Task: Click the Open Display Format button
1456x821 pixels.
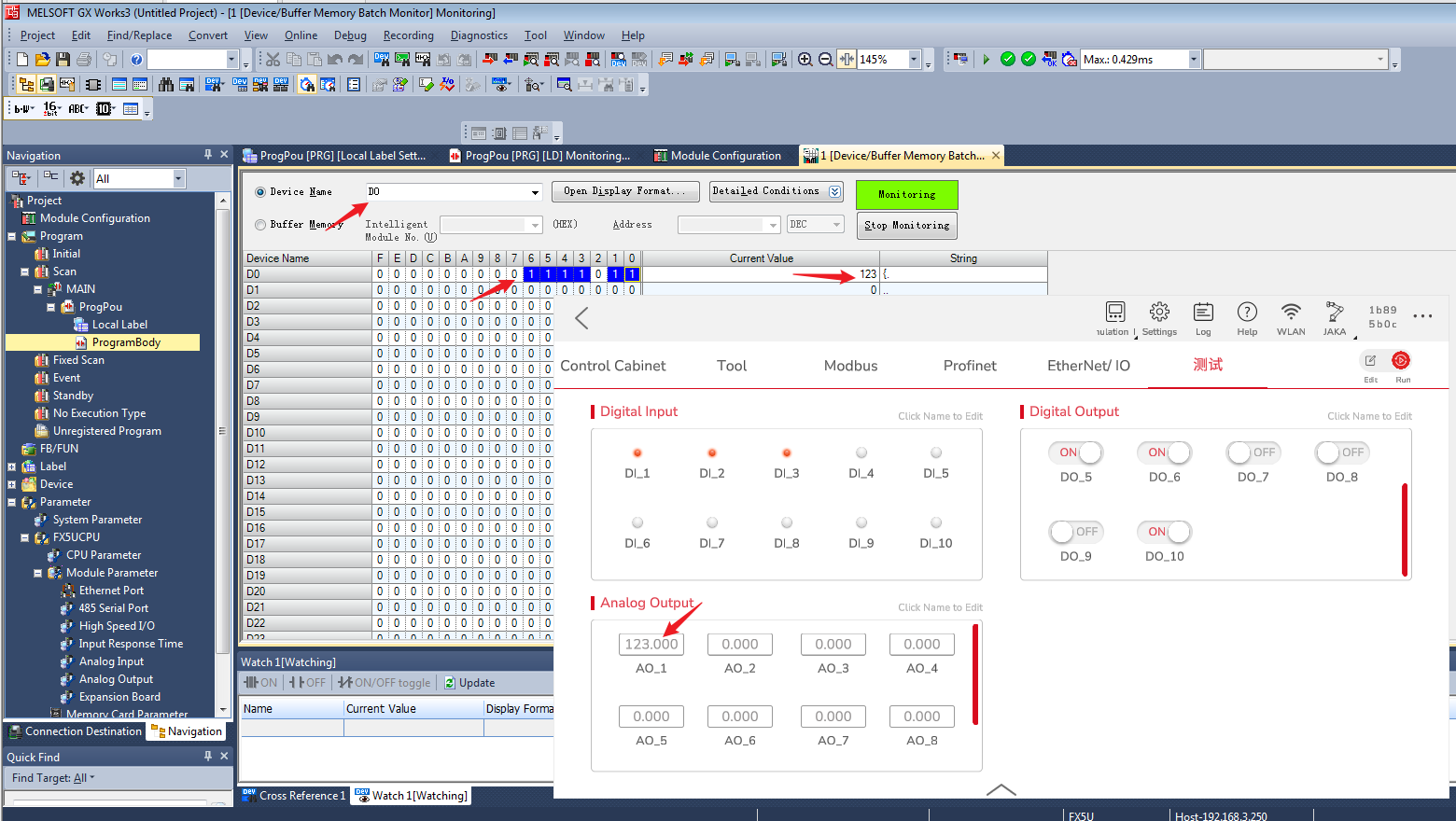Action: 623,191
